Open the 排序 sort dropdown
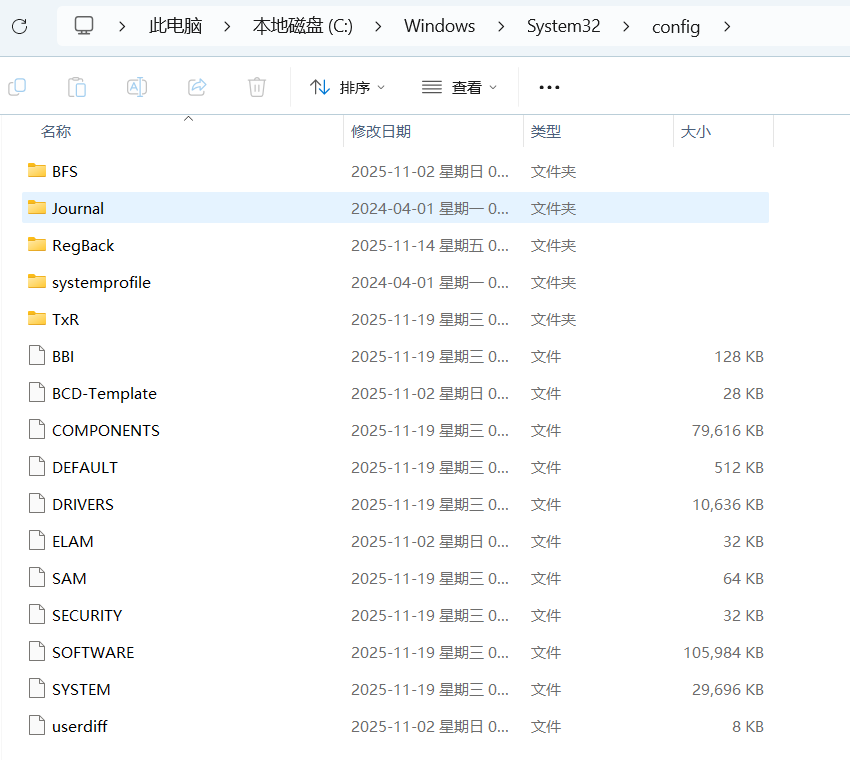This screenshot has width=850, height=760. (347, 87)
